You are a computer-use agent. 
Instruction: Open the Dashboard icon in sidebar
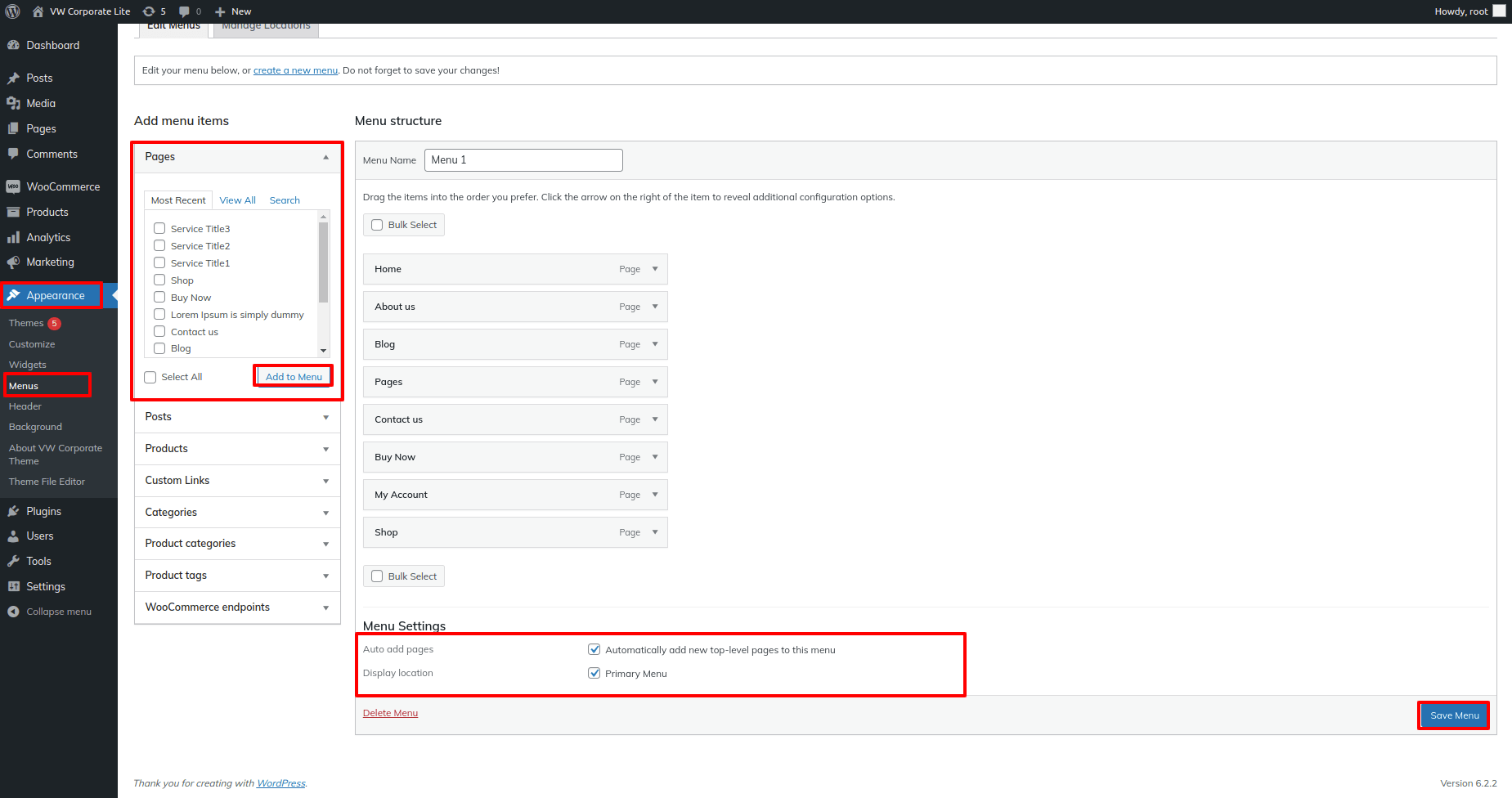tap(13, 46)
